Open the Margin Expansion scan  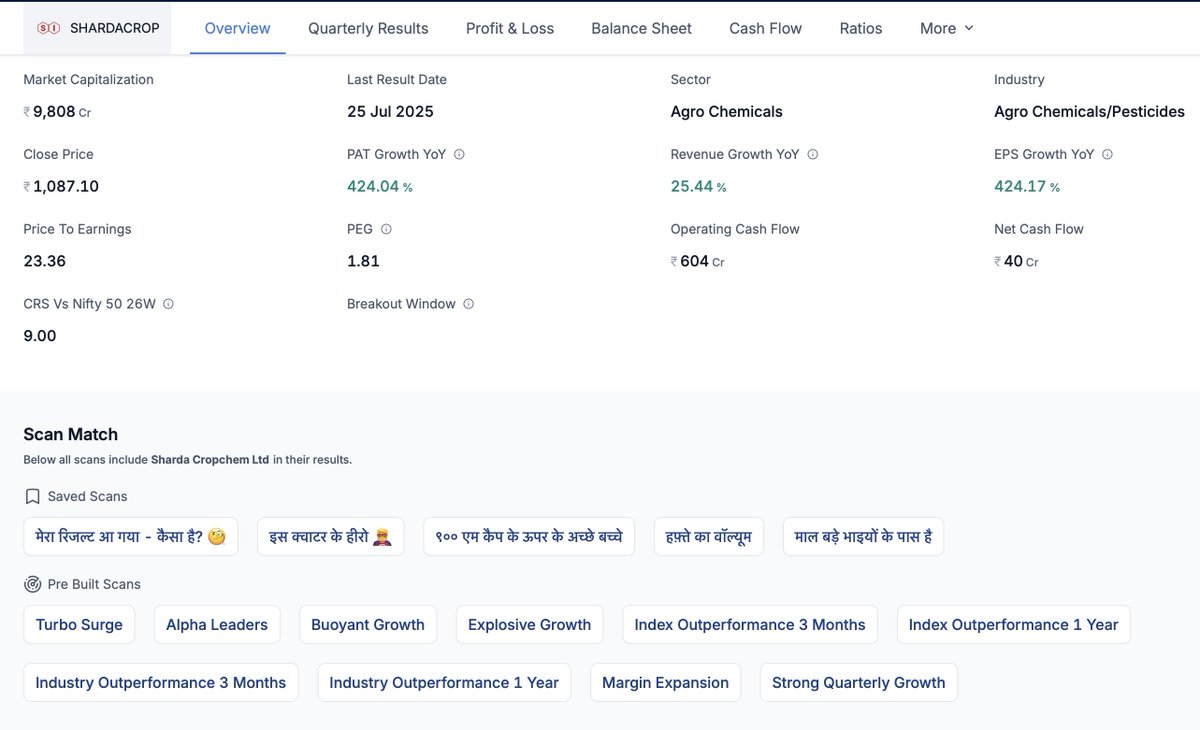click(x=665, y=683)
